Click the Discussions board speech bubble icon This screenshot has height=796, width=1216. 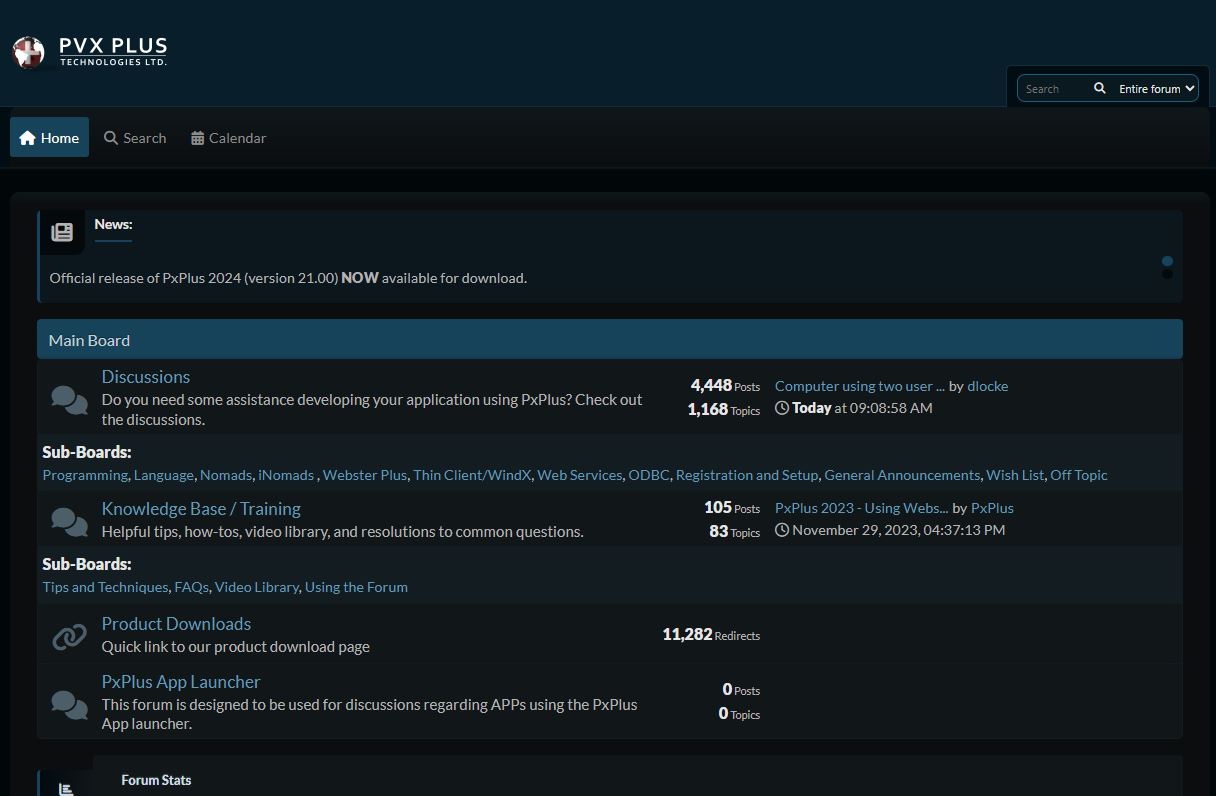(69, 399)
